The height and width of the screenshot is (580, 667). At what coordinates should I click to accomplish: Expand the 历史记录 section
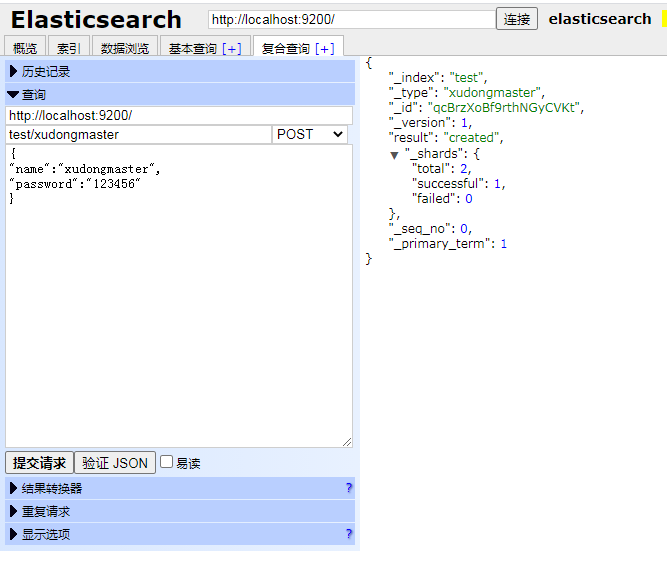point(180,71)
